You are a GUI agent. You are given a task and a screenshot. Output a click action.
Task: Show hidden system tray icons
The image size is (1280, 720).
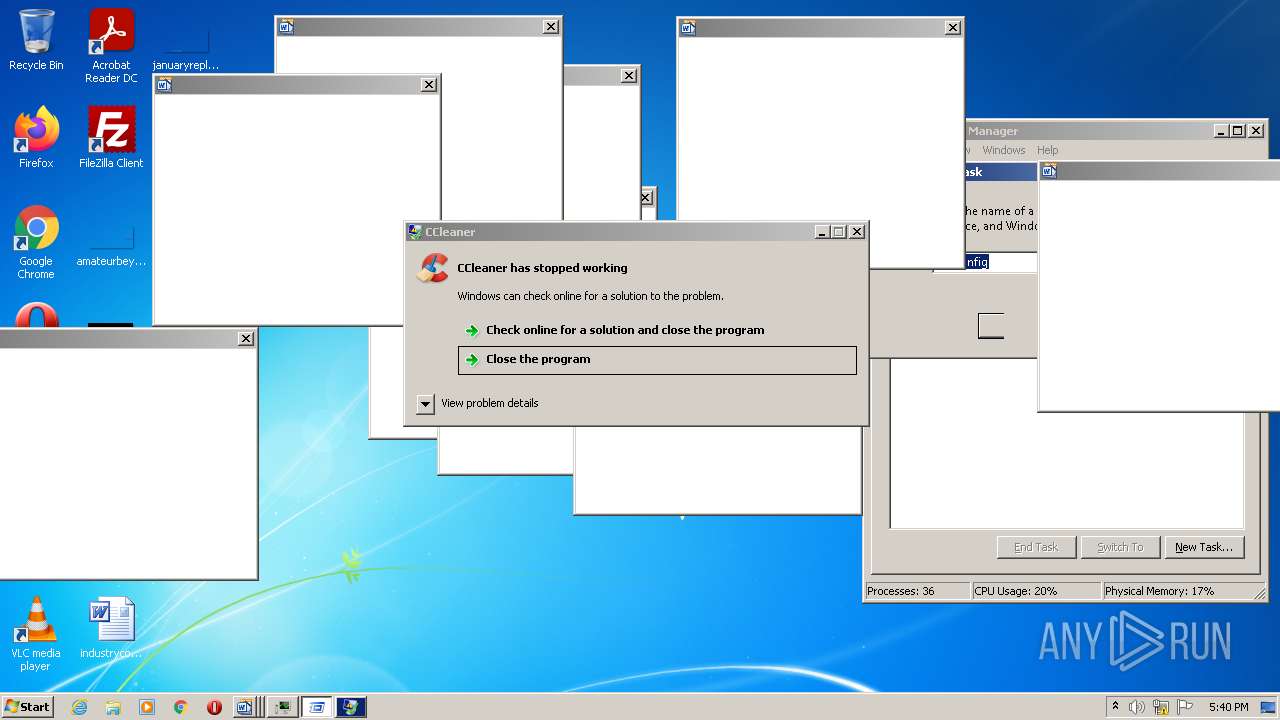pos(1115,707)
